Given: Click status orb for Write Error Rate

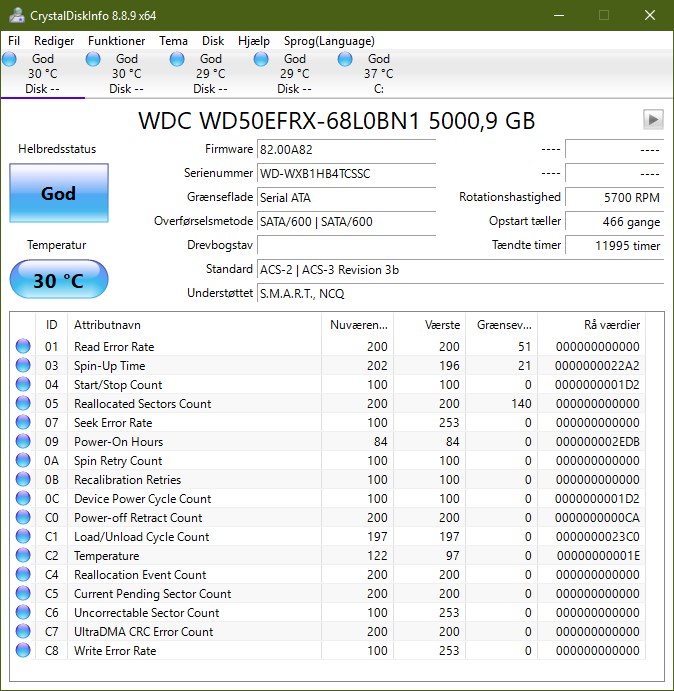Looking at the screenshot, I should tap(23, 650).
